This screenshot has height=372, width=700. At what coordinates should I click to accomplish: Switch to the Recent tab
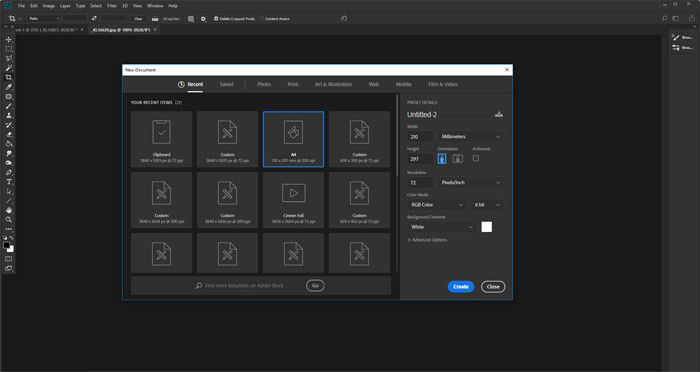point(191,84)
